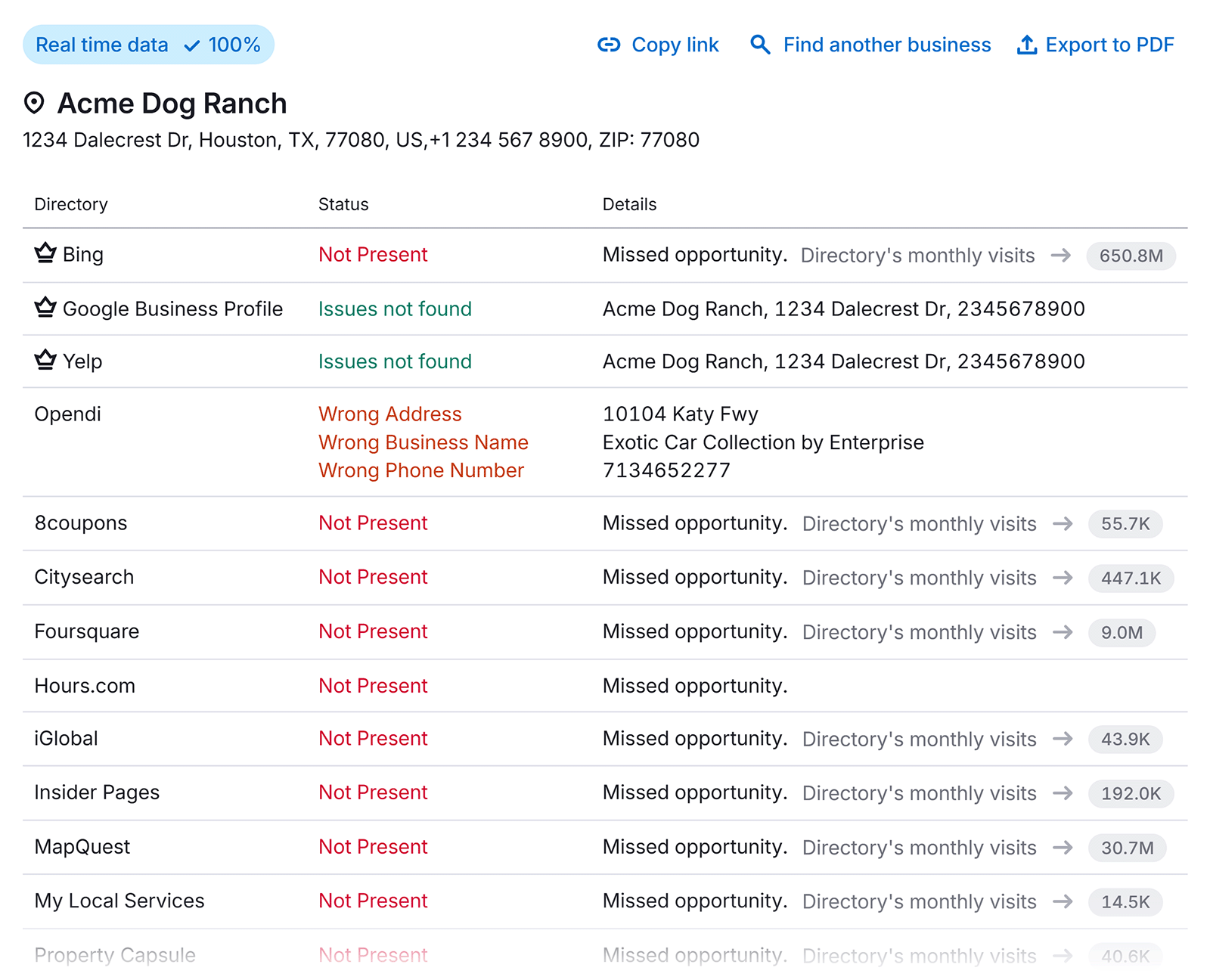Click the magnifying glass search icon
Screen dimensions: 1210x980
[x=760, y=45]
